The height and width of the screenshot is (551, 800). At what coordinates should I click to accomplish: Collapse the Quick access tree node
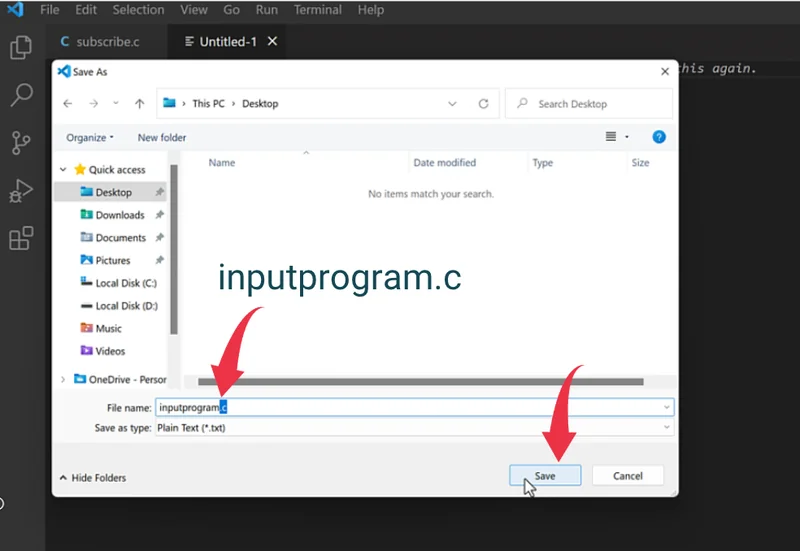pos(64,170)
